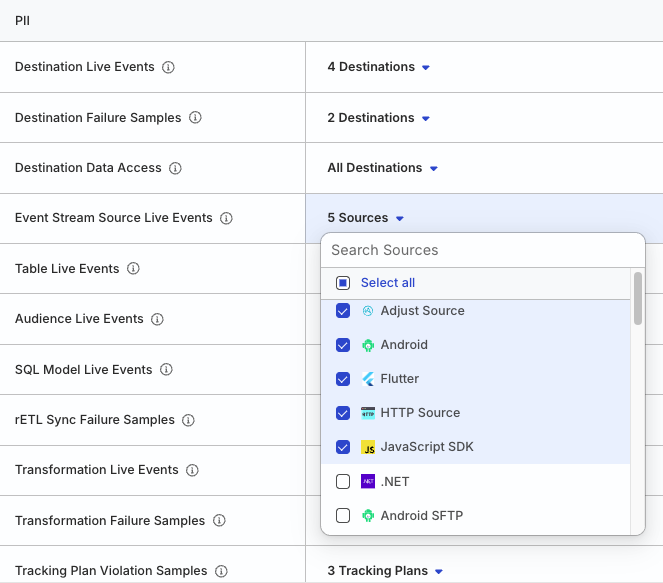Click info icon beside Destination Data Access
Image resolution: width=663 pixels, height=583 pixels.
pos(175,168)
